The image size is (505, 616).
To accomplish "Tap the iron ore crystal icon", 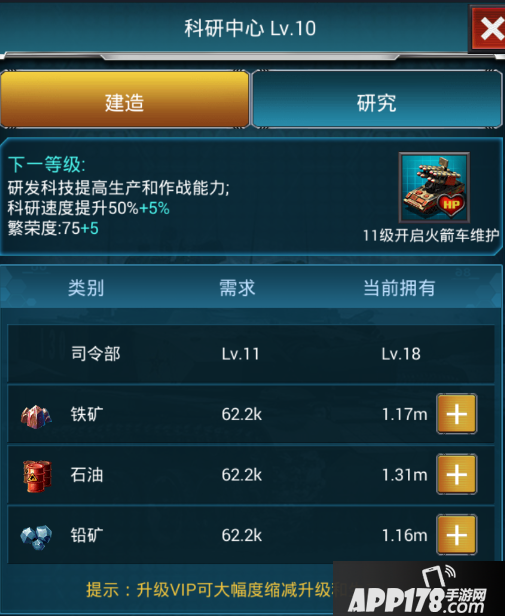I will coord(36,416).
